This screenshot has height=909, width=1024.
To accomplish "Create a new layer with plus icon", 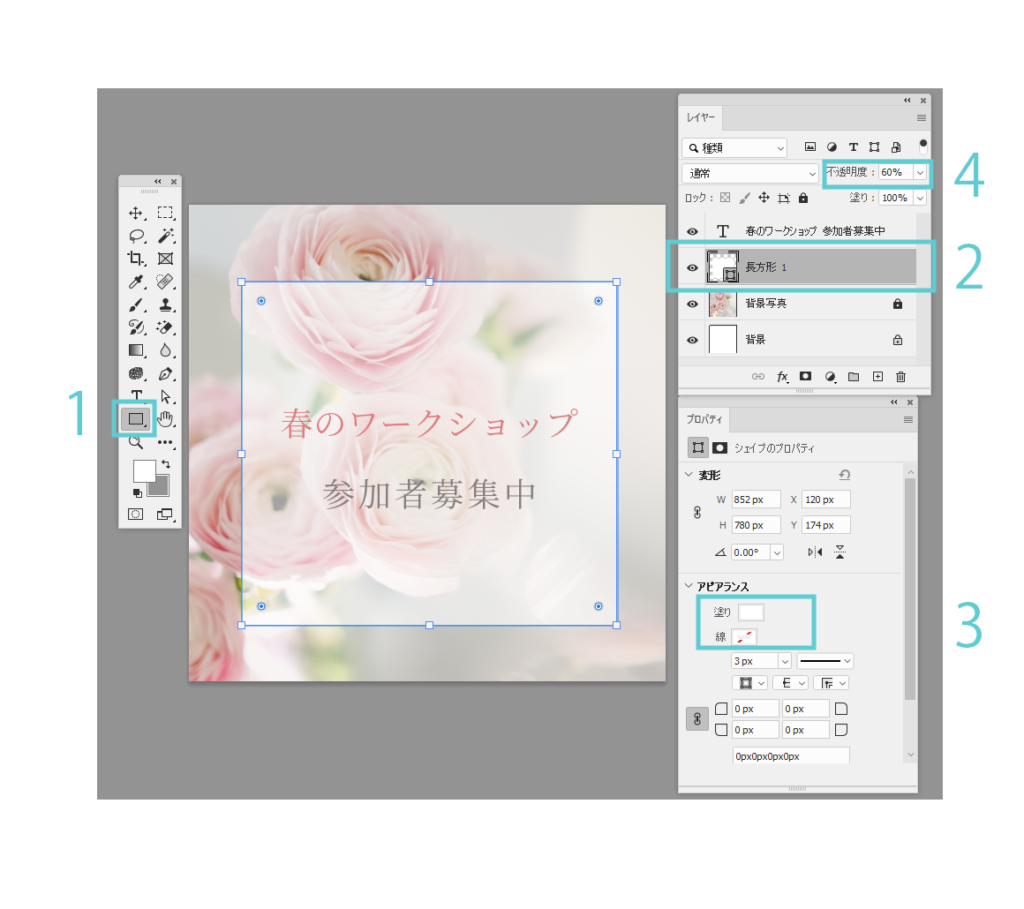I will click(x=877, y=377).
